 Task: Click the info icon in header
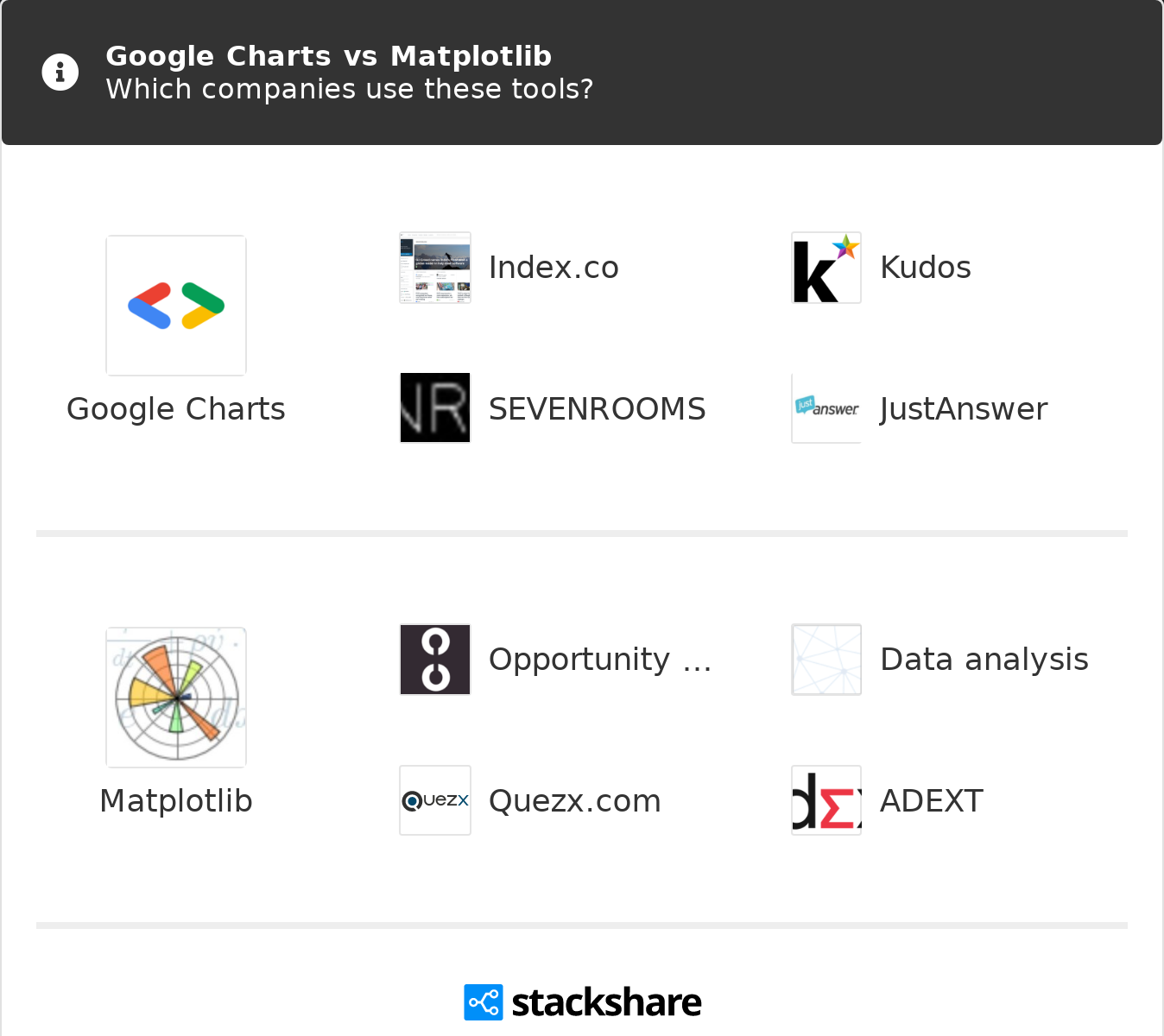60,73
